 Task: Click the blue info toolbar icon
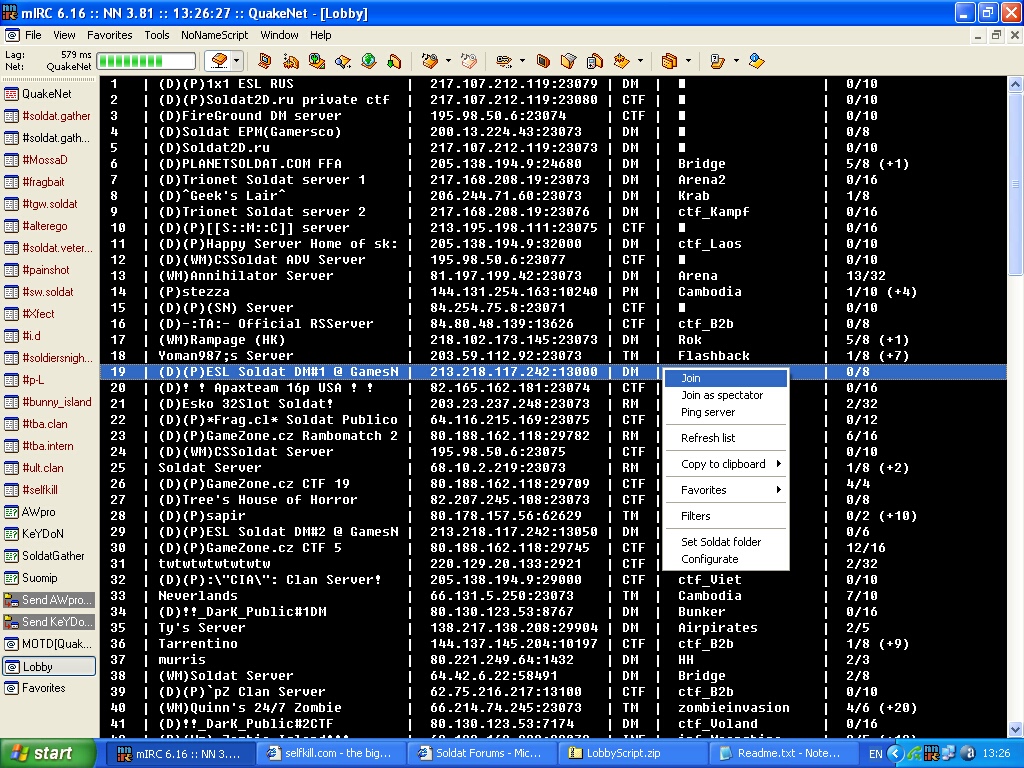[757, 61]
